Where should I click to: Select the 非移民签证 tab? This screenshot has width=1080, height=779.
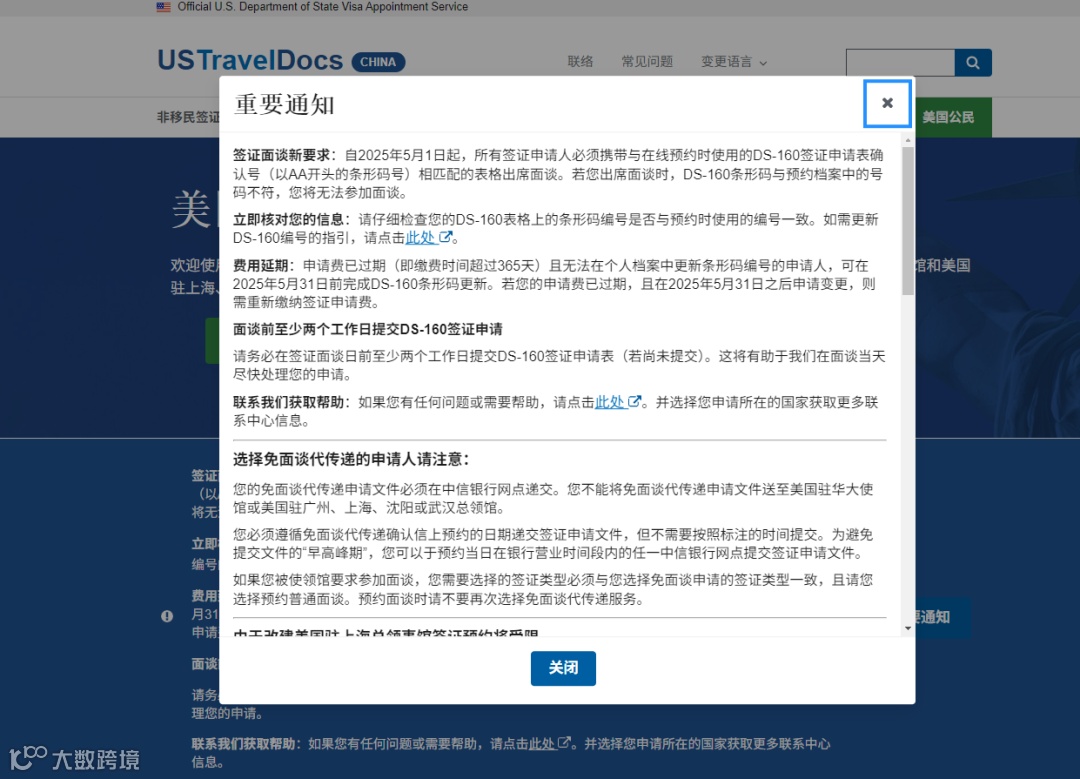click(189, 117)
